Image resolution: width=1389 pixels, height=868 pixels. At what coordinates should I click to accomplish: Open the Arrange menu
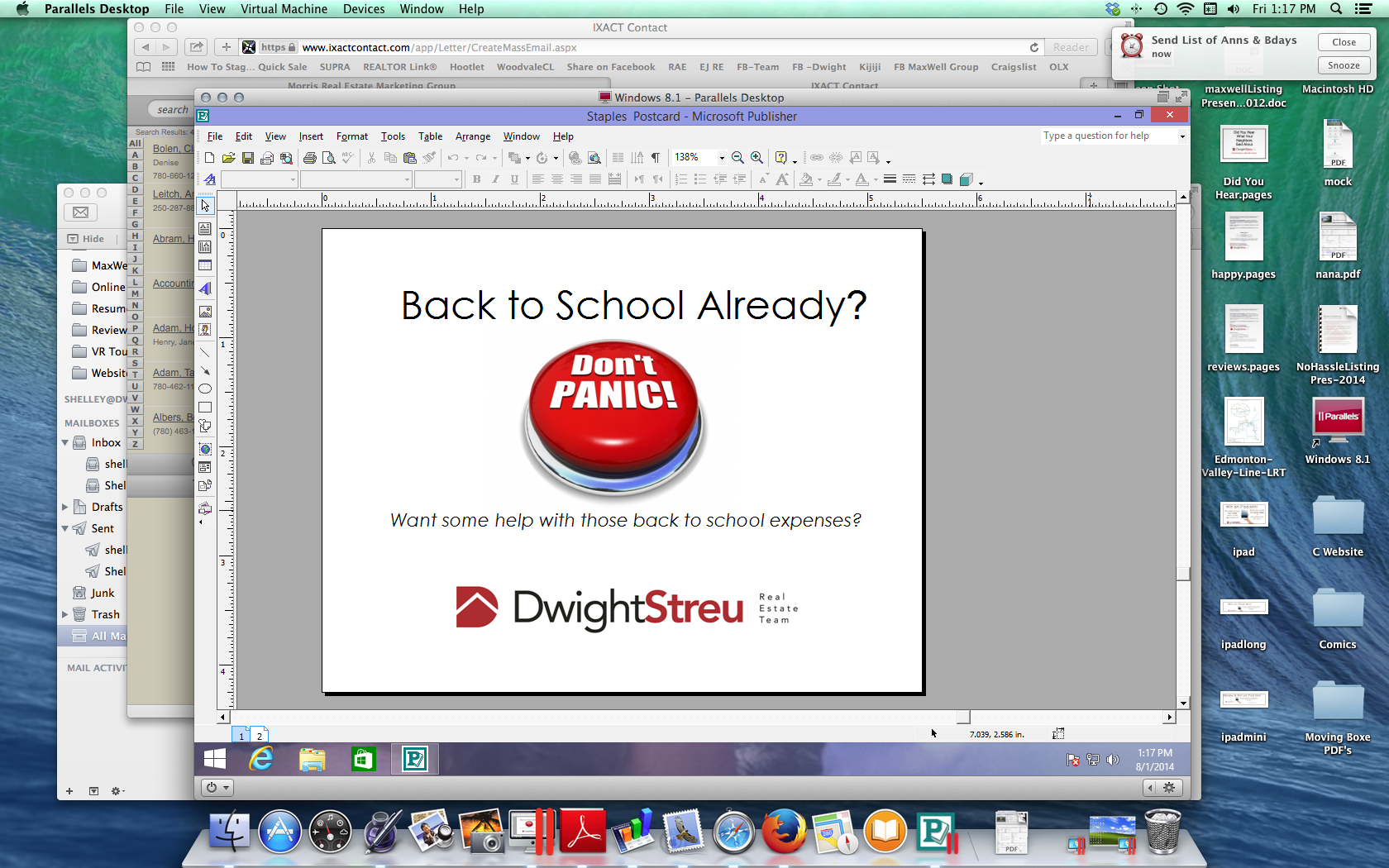click(x=472, y=136)
